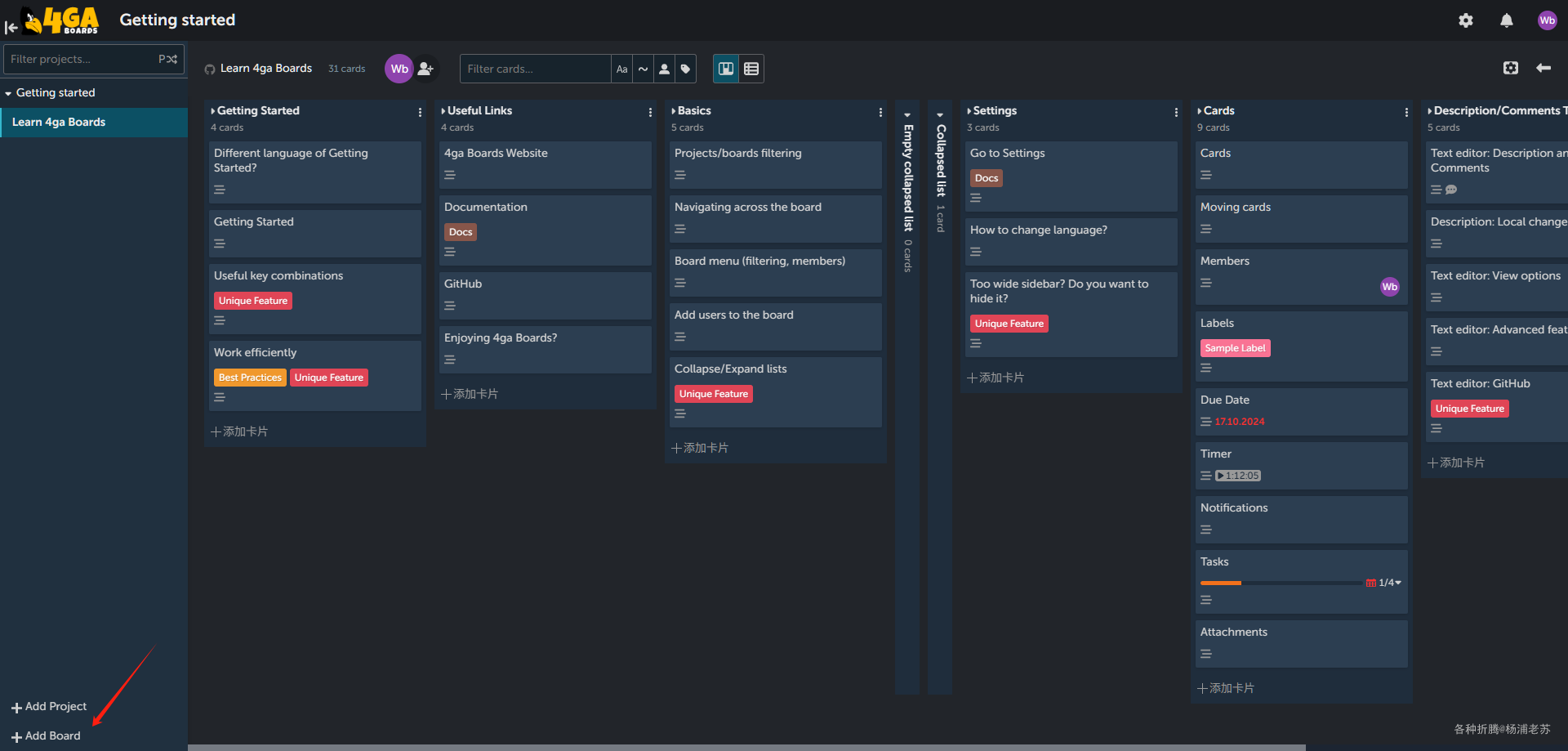This screenshot has width=1568, height=751.
Task: Switch to board (kanban) view
Action: click(x=726, y=69)
